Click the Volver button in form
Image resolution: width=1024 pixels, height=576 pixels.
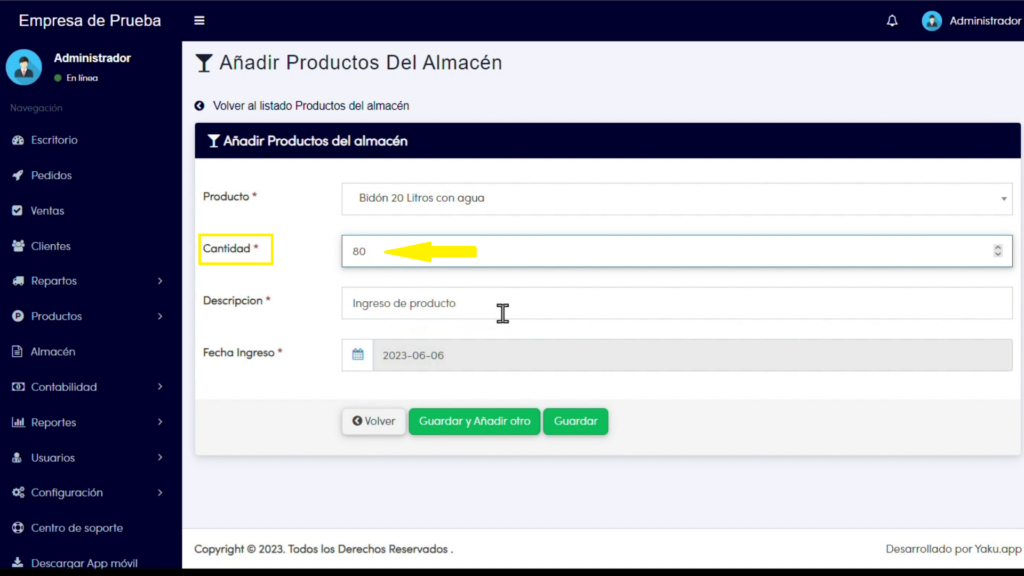tap(374, 421)
